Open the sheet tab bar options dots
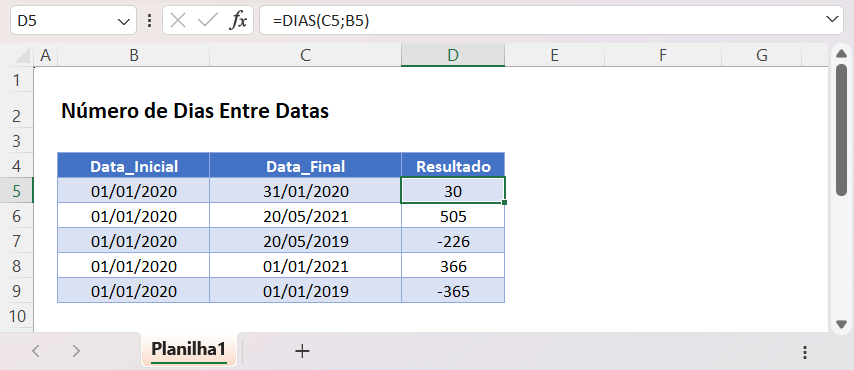This screenshot has width=854, height=370. tap(804, 352)
